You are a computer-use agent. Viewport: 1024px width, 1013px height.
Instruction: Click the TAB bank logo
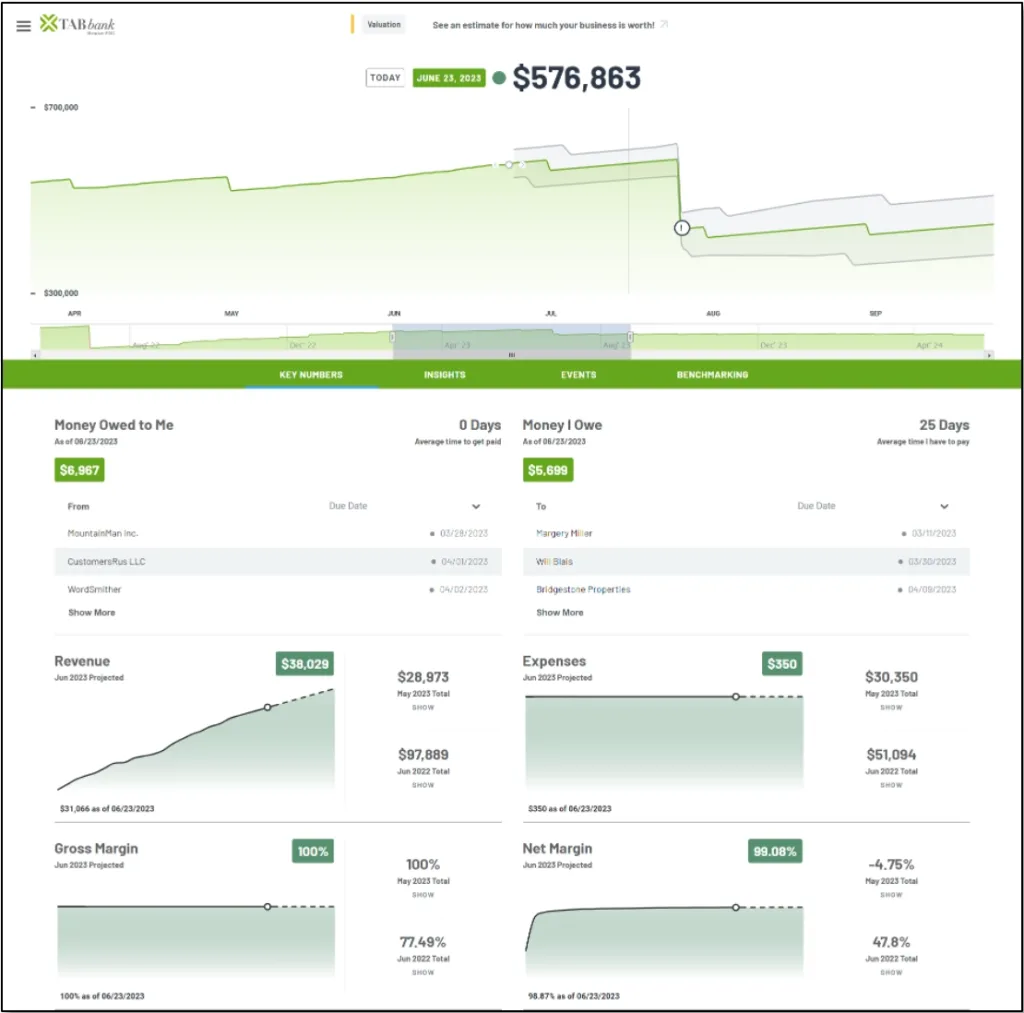pos(77,25)
